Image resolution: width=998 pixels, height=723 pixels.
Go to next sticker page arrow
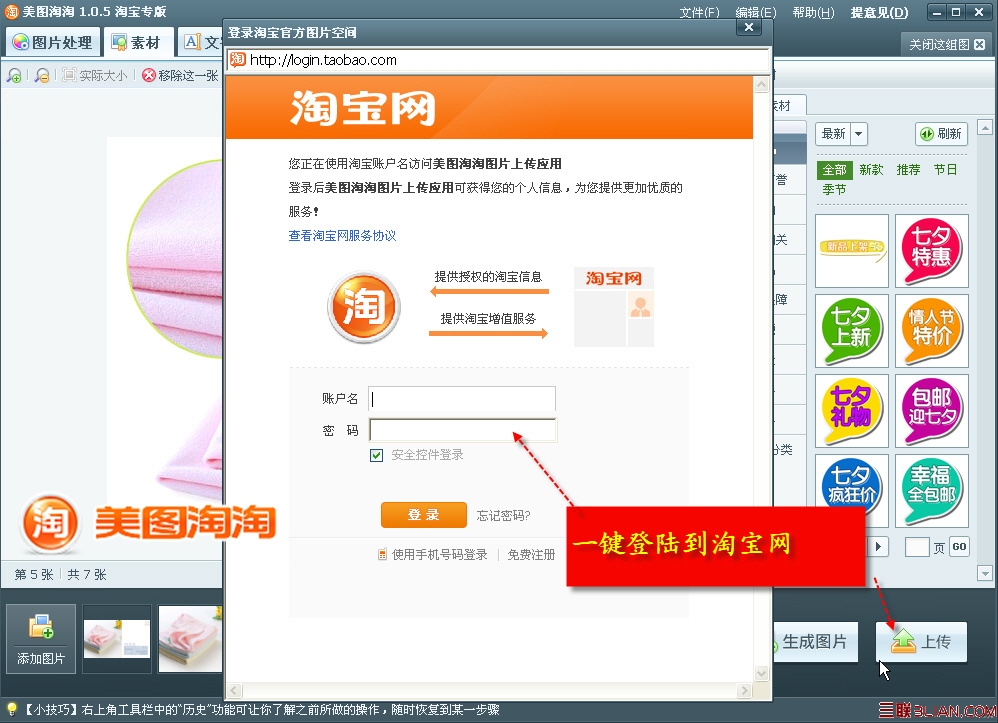878,547
